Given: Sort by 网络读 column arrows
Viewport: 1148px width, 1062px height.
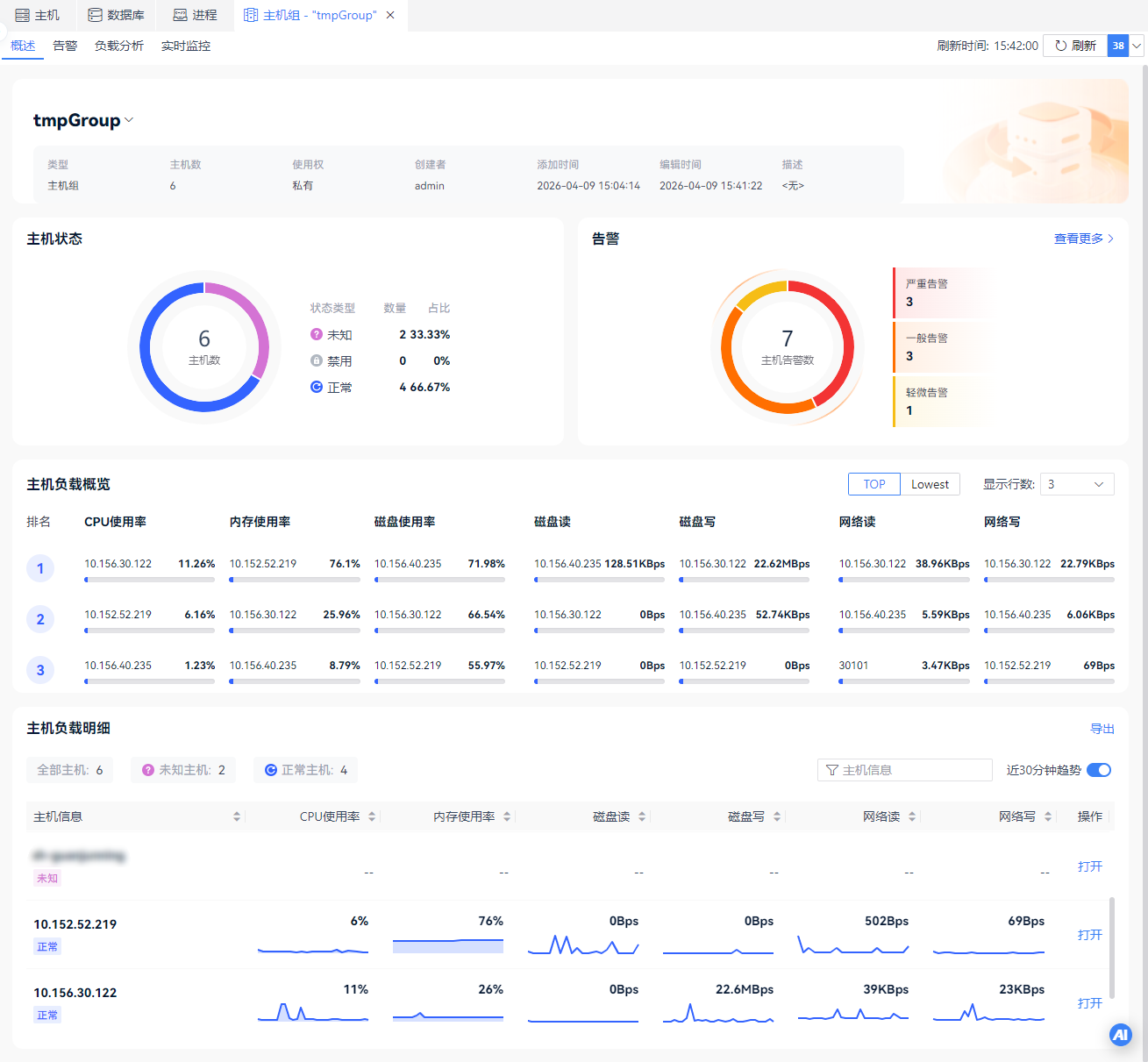Looking at the screenshot, I should 912,816.
